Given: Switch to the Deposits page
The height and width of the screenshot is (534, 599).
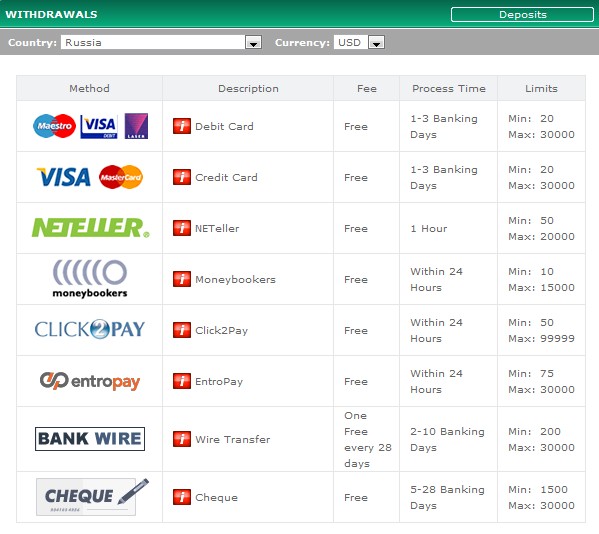Looking at the screenshot, I should 522,15.
